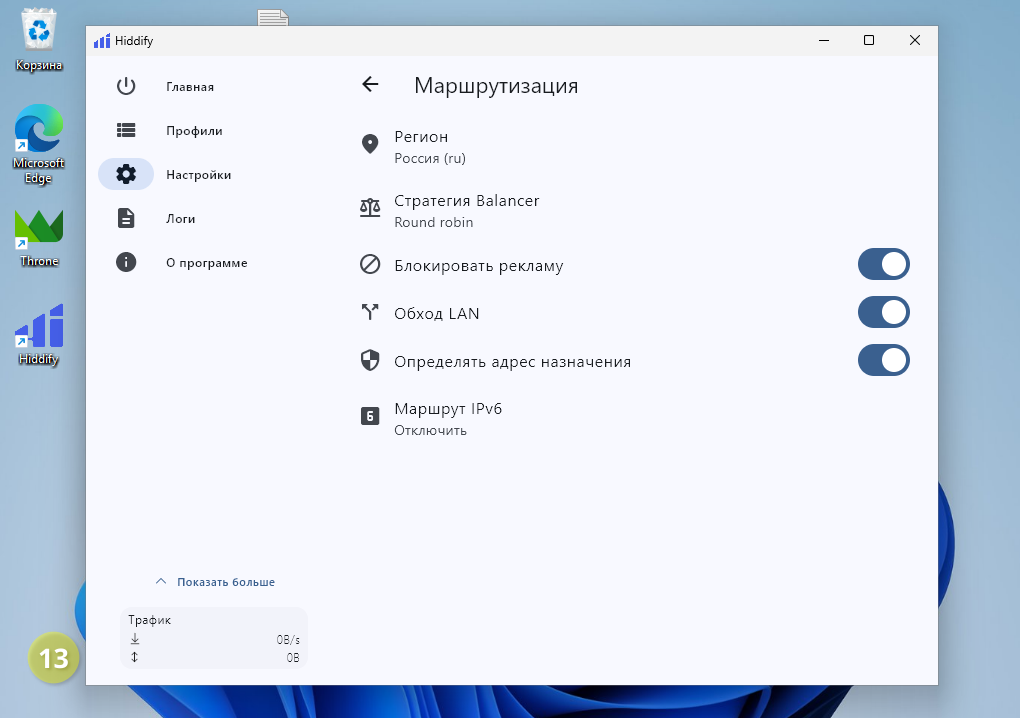The height and width of the screenshot is (718, 1020).
Task: Click the Отключить value under Маршрут IPv6
Action: pyautogui.click(x=431, y=431)
